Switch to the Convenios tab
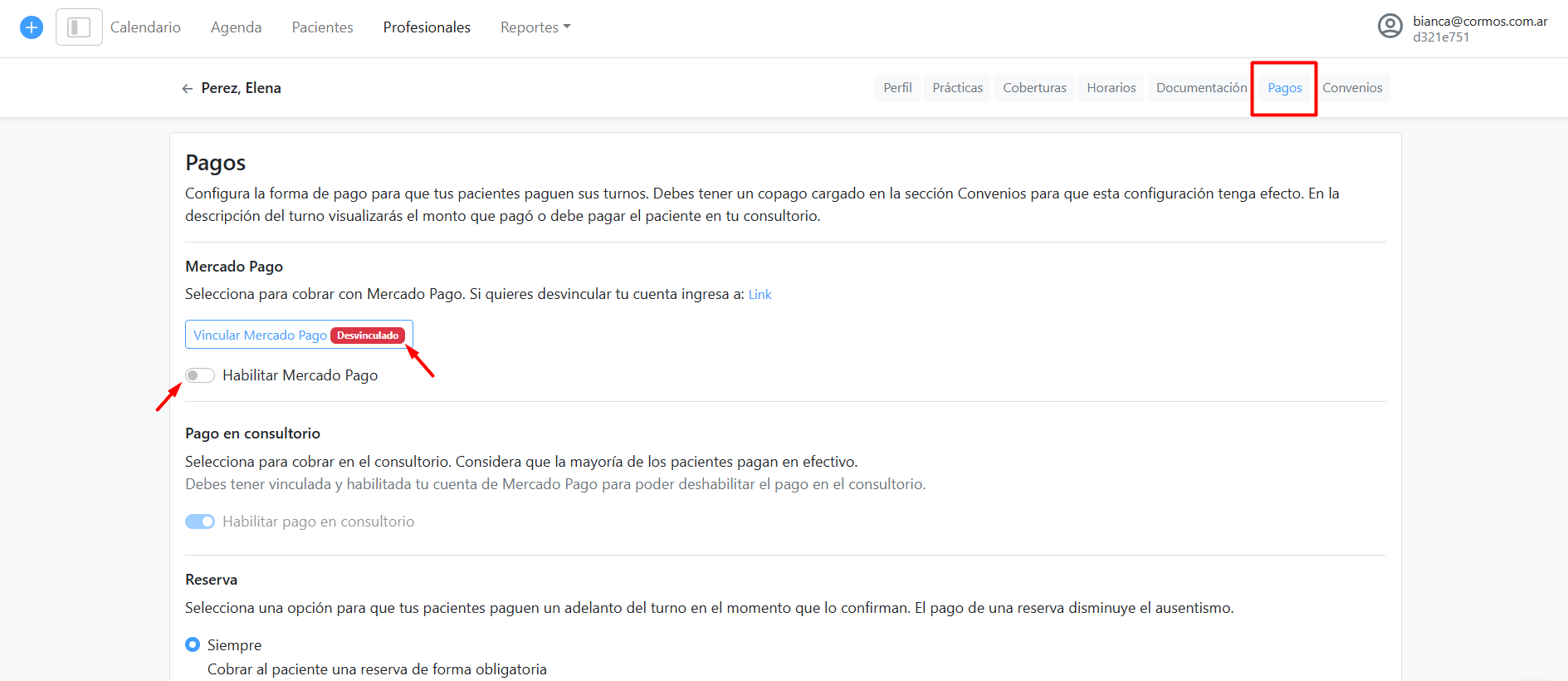The height and width of the screenshot is (681, 1568). click(1352, 87)
